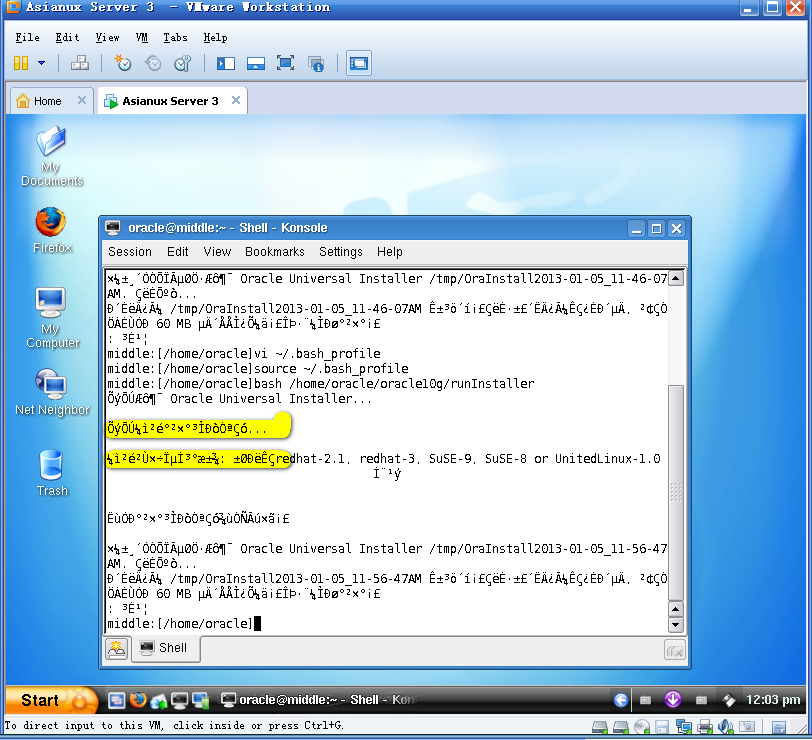Take a snapshot of the virtual machine
The height and width of the screenshot is (740, 812).
pyautogui.click(x=122, y=62)
